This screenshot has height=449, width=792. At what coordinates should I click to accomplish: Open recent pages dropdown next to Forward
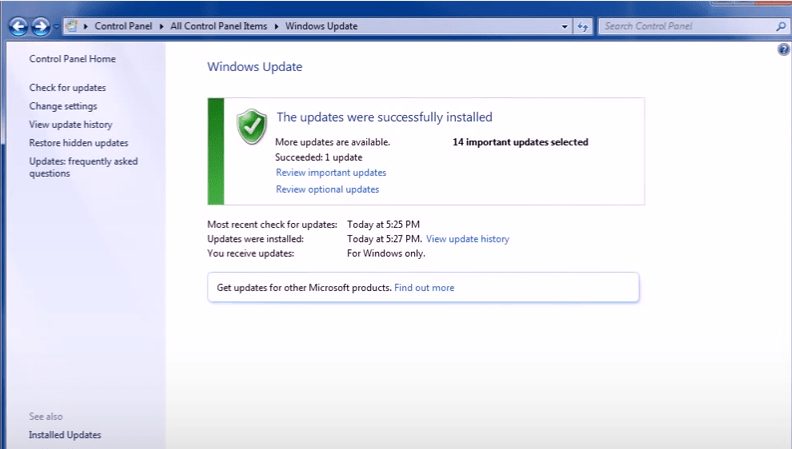[x=56, y=26]
